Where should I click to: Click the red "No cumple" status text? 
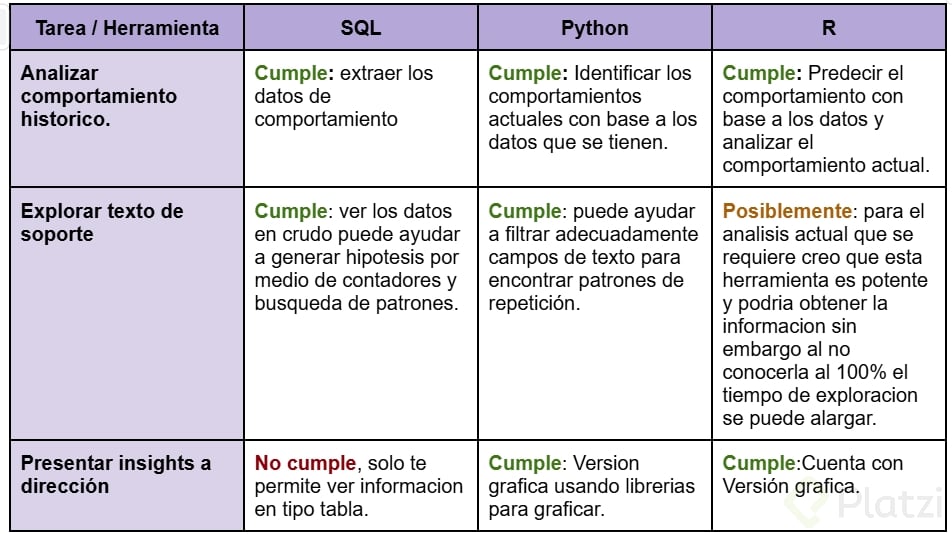[305, 463]
